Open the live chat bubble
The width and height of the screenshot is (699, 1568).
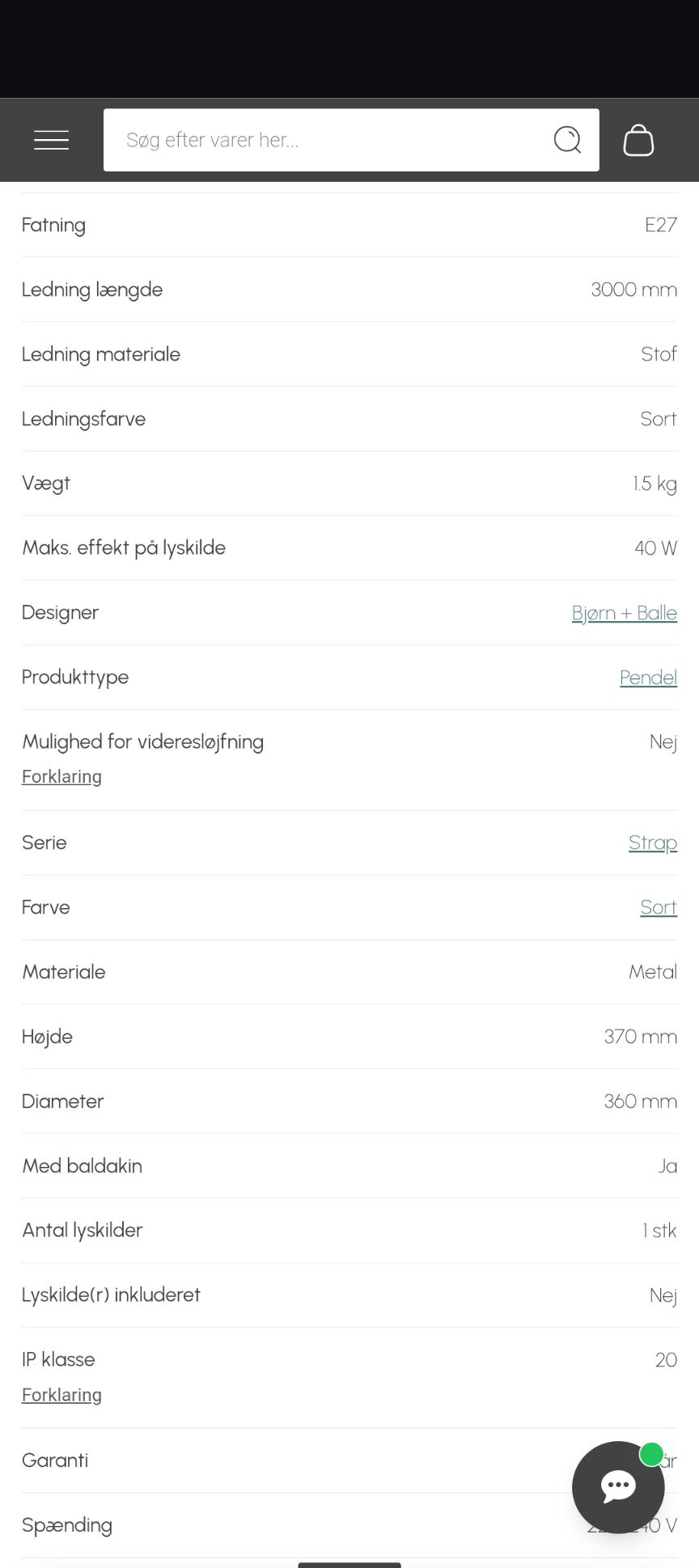coord(618,1486)
